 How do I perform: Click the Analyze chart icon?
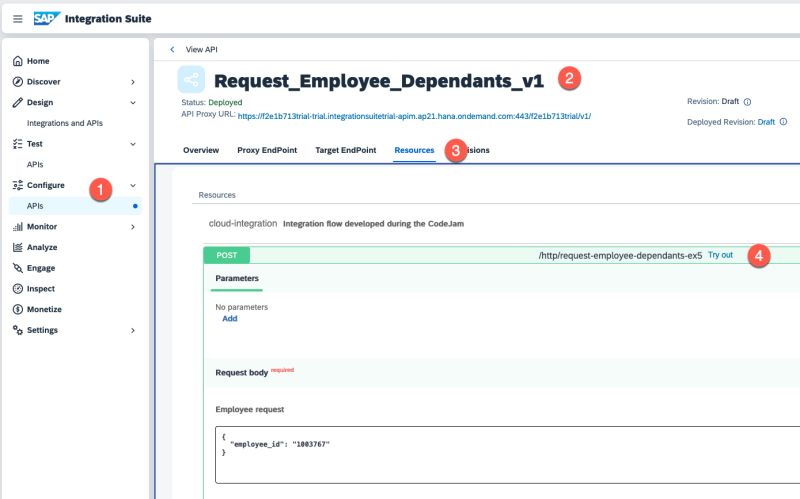[x=17, y=247]
